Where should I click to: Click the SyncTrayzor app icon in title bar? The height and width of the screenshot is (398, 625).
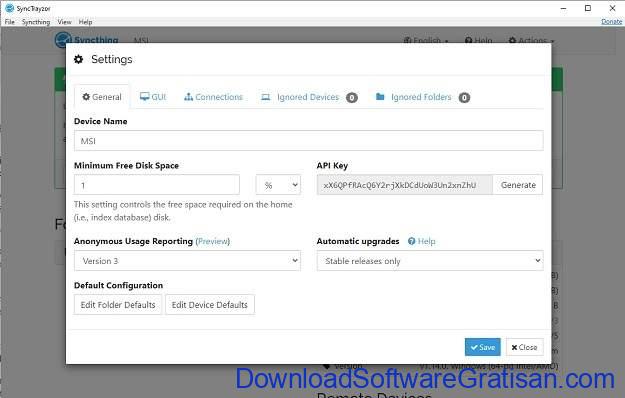coord(9,8)
